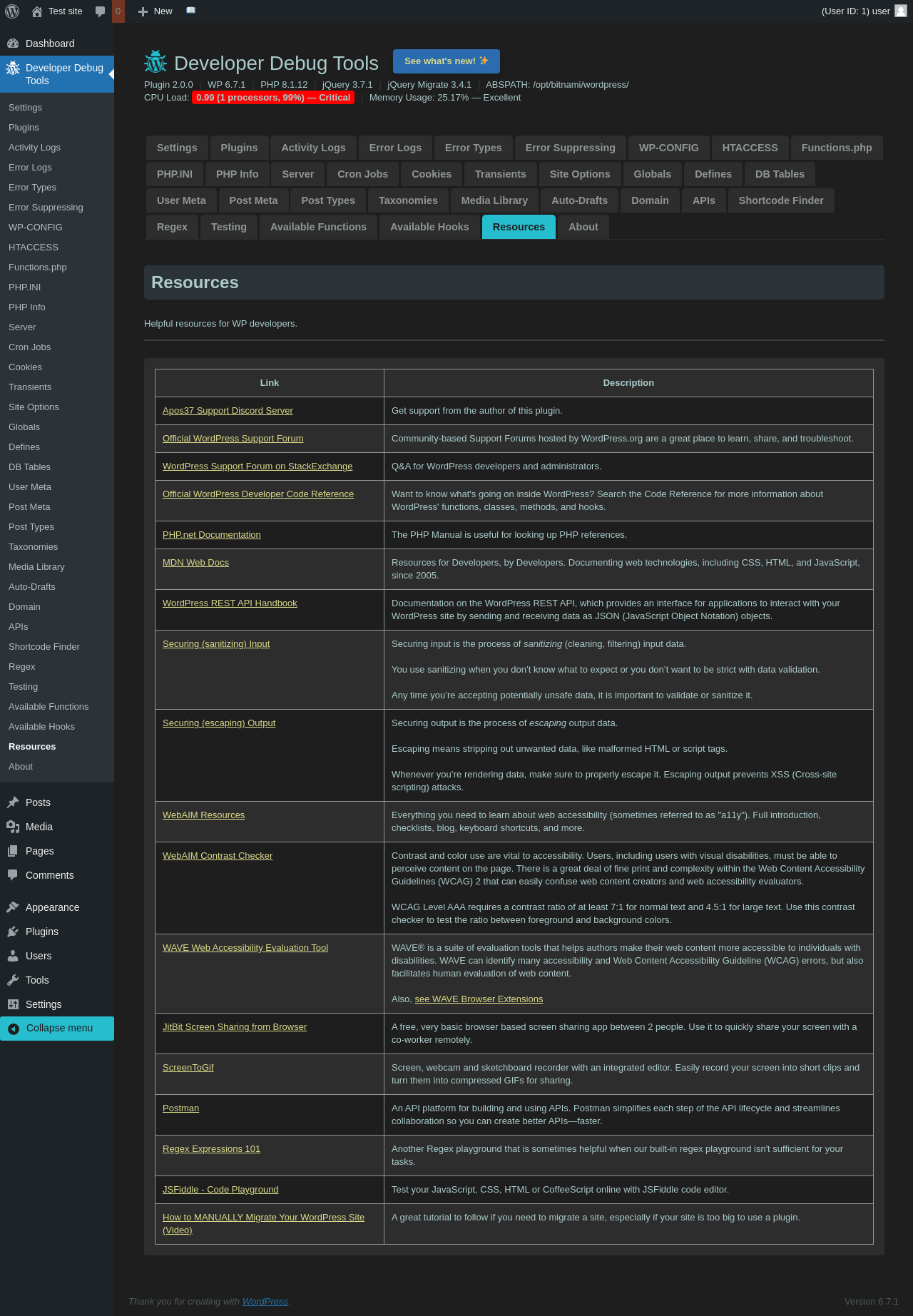Click the user avatar in top right
913x1316 pixels.
[x=901, y=11]
